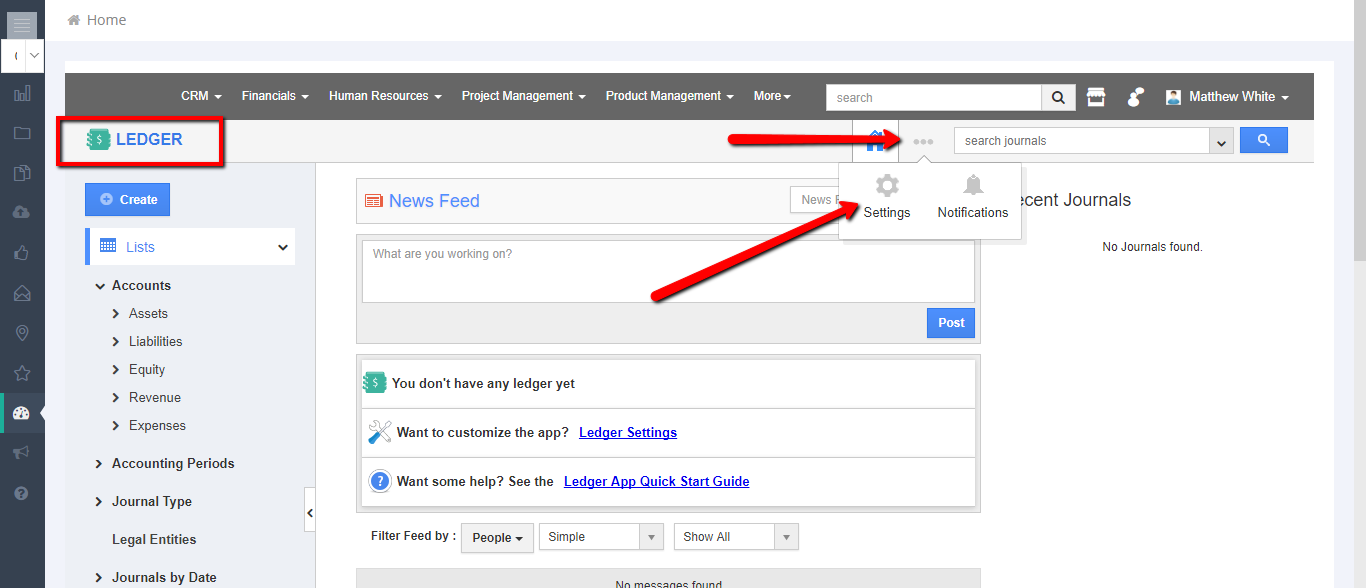
Task: Click the 'What are you working on?' text box
Action: tap(667, 271)
